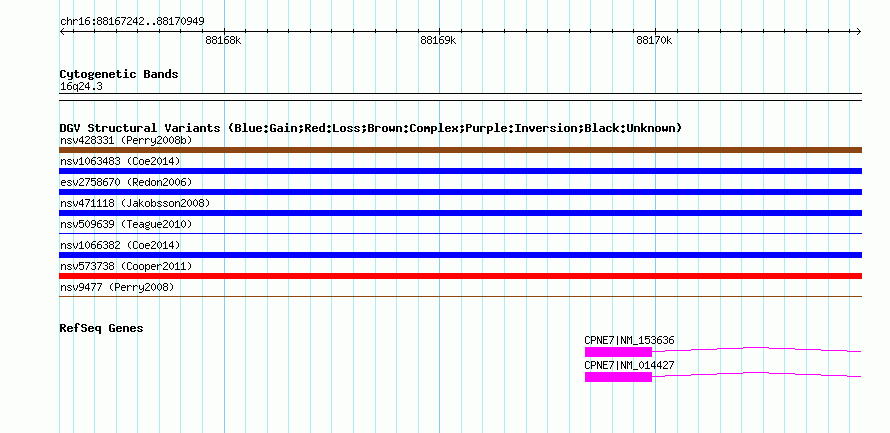Open the nsv509639 (Teague2010) label
This screenshot has height=433, width=890.
(126, 224)
